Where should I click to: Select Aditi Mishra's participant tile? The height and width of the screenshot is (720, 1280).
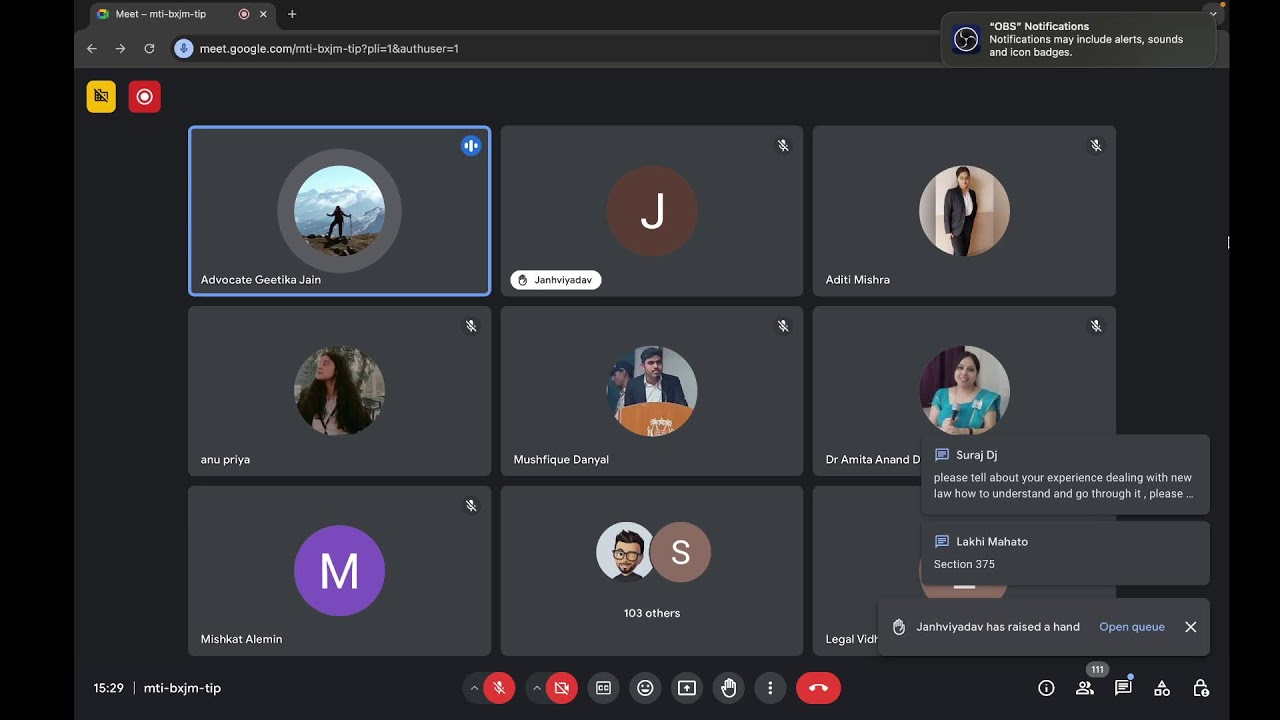(x=964, y=211)
